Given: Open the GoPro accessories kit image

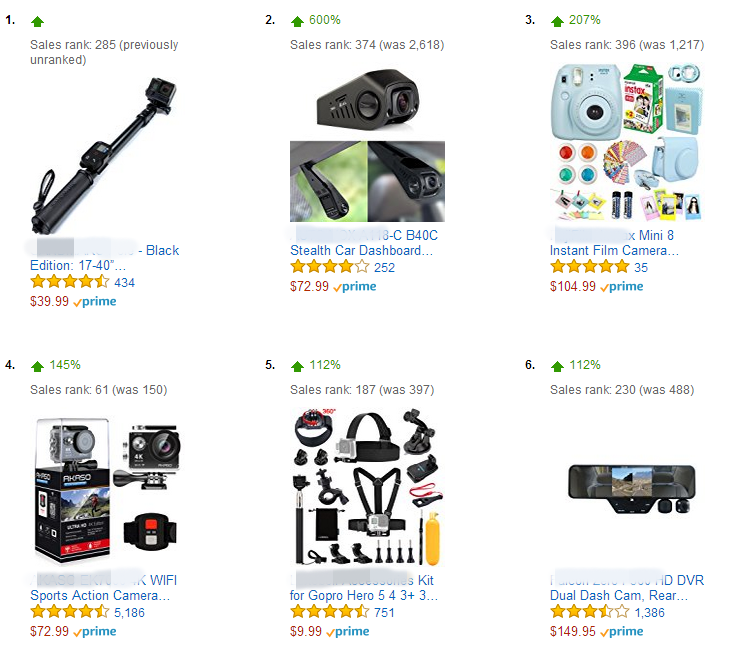Looking at the screenshot, I should click(x=367, y=486).
